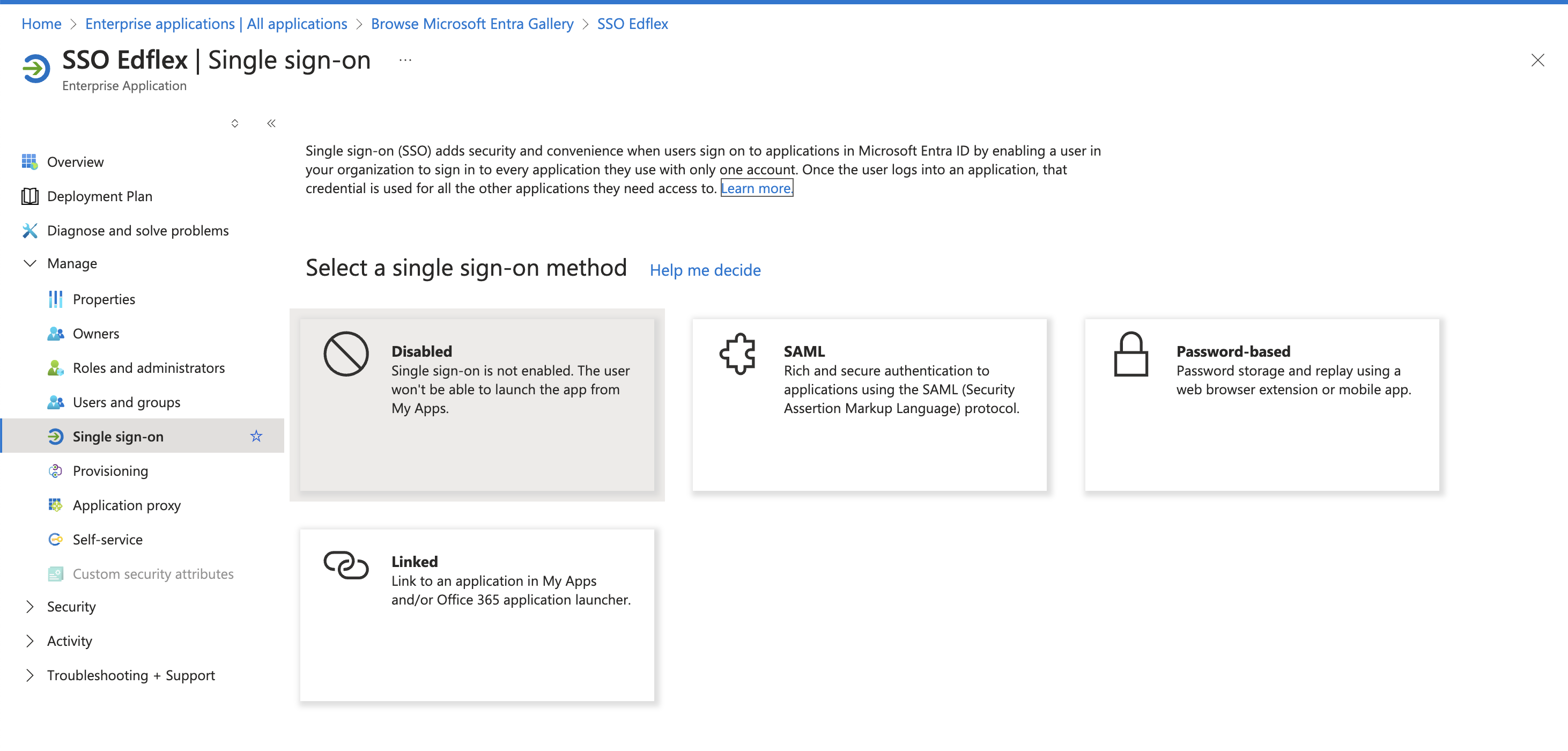Select Single sign-on in the sidebar
This screenshot has width=1568, height=751.
click(143, 436)
